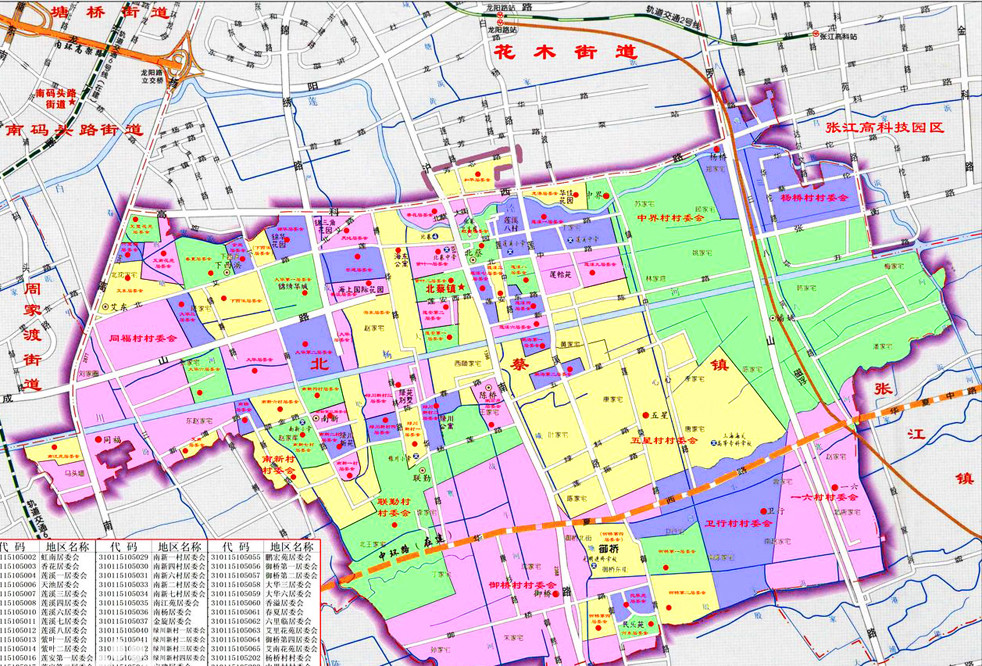This screenshot has width=982, height=666.
Task: Click the 香溢居委会 table cell
Action: pos(284,603)
